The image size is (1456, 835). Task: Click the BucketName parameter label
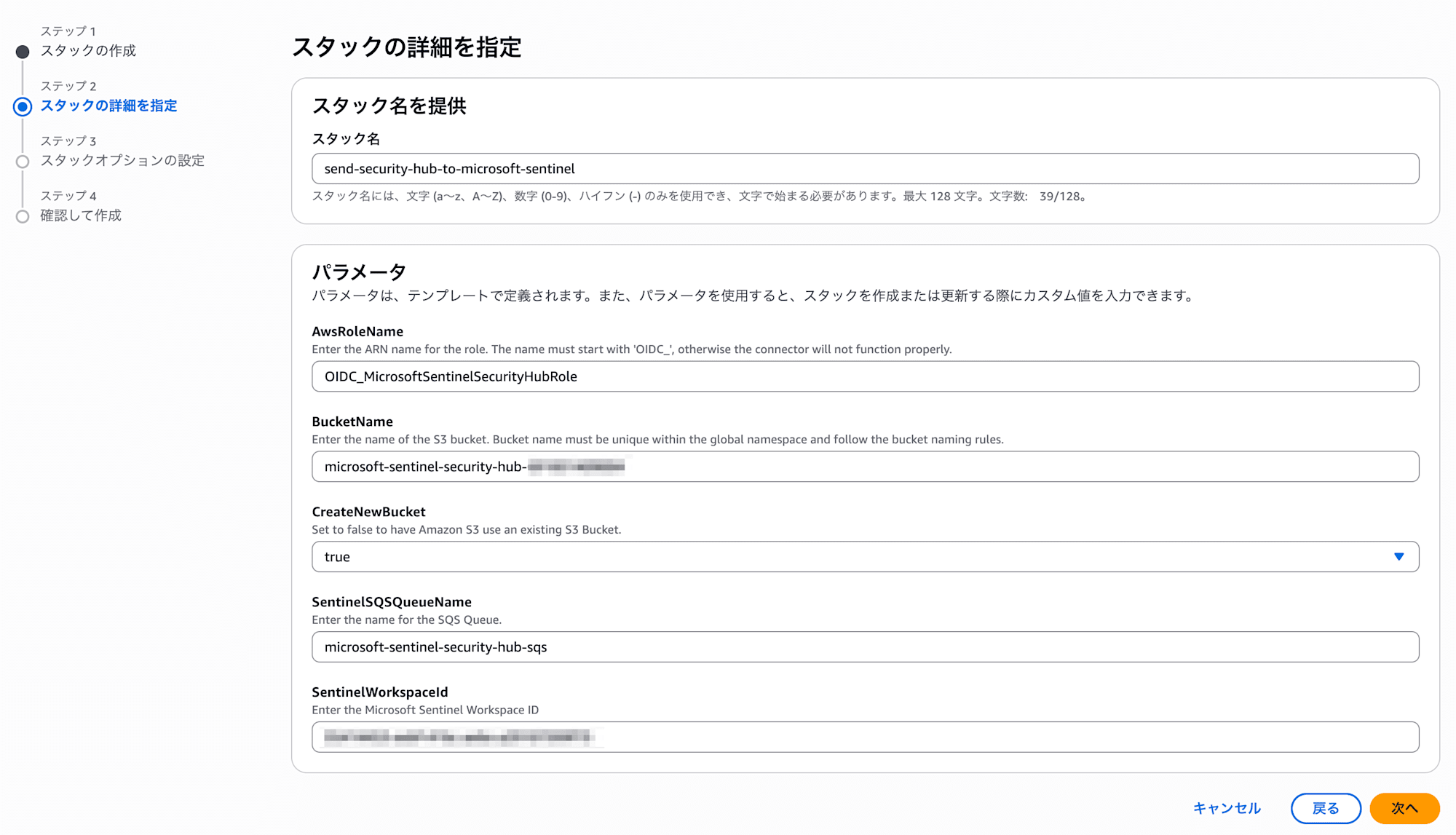pyautogui.click(x=352, y=422)
